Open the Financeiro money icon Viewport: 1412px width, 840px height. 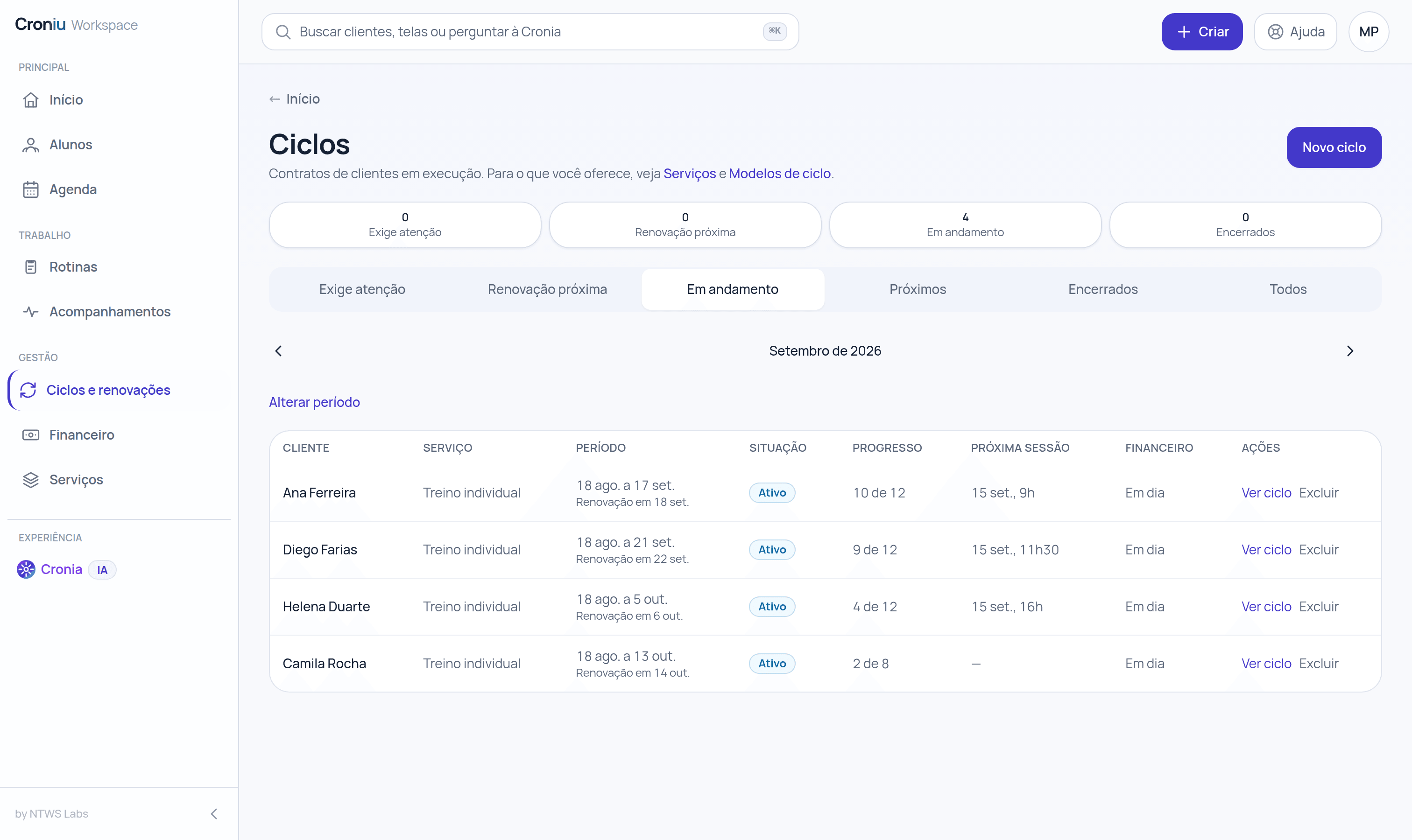click(x=31, y=435)
